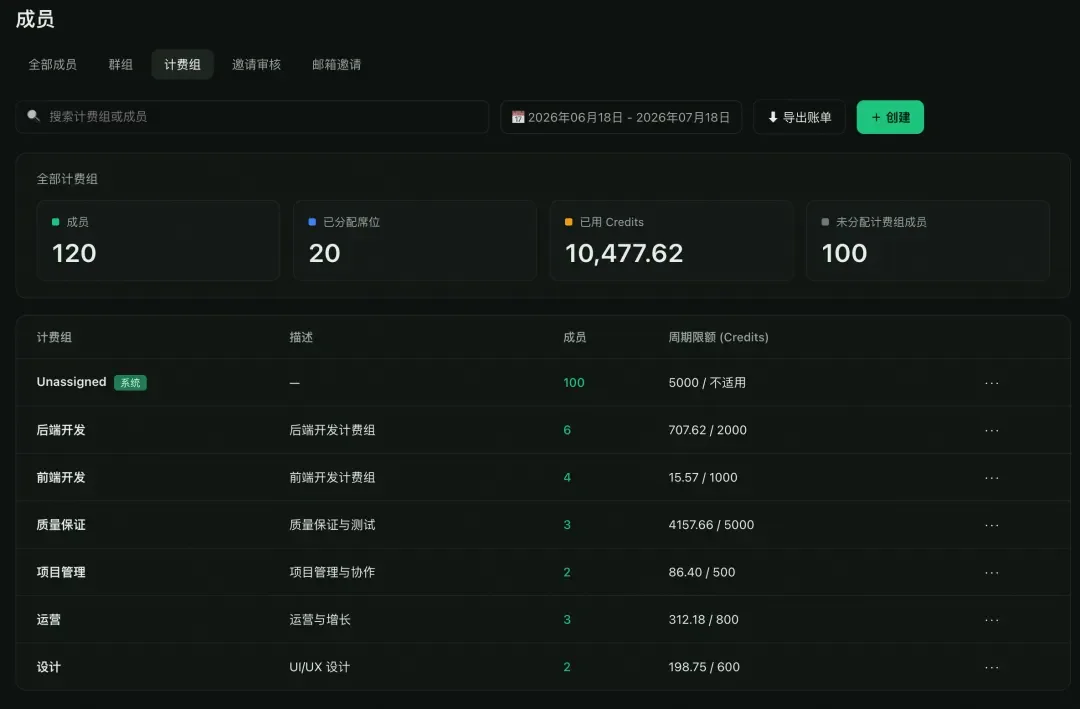Click the member count 6 for 后端开发
1080x709 pixels.
coord(567,430)
